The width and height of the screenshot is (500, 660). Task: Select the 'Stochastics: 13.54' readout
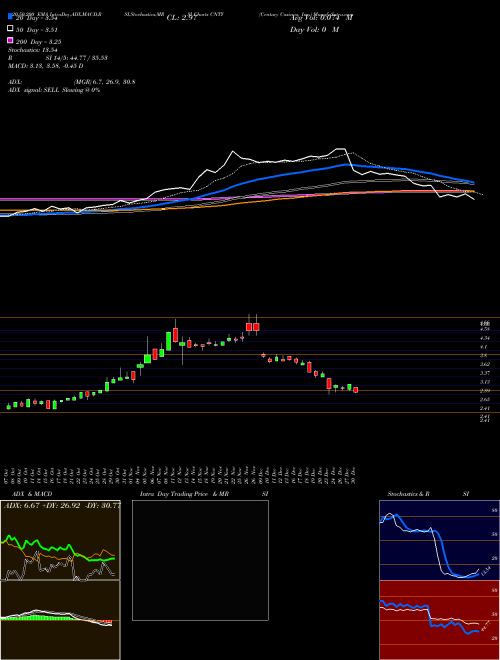pos(33,50)
